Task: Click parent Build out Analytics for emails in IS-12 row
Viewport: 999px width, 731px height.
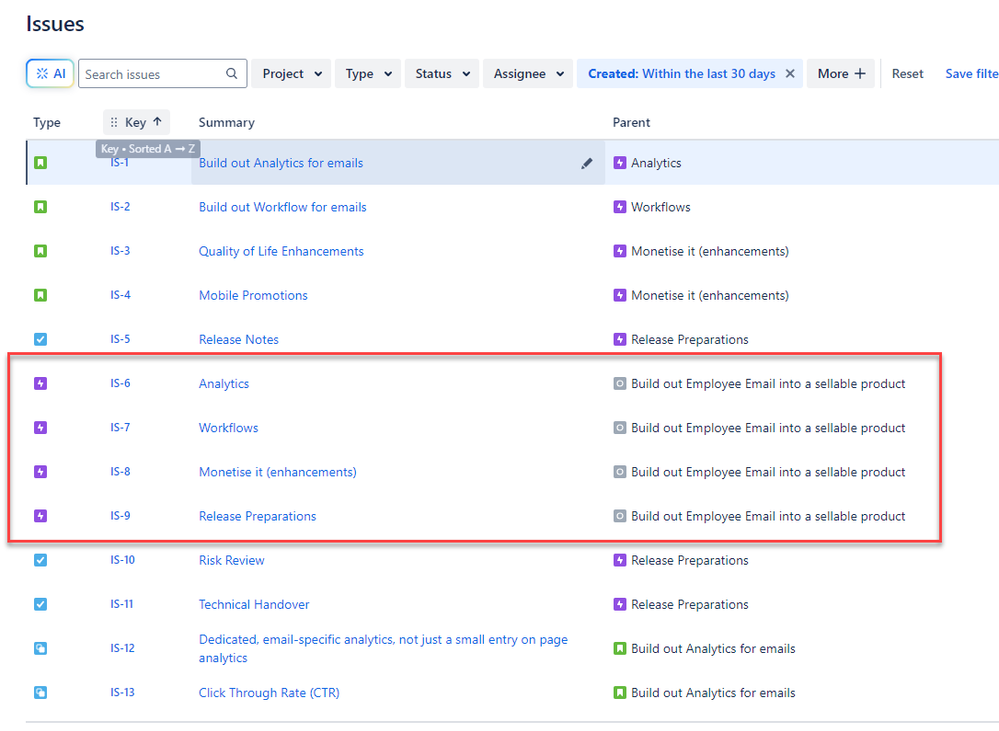Action: [713, 649]
